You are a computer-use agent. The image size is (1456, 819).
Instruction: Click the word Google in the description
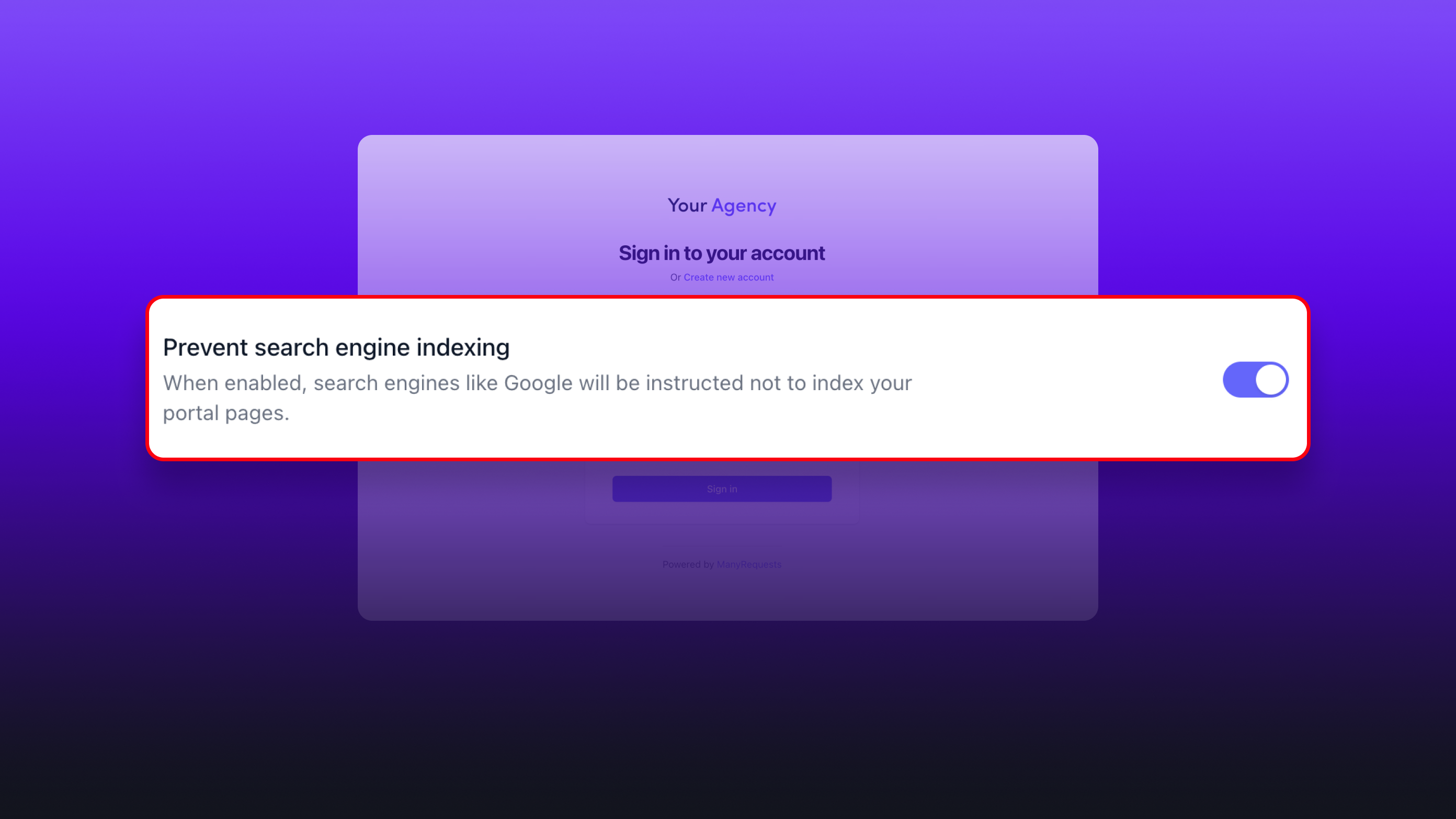pos(538,383)
